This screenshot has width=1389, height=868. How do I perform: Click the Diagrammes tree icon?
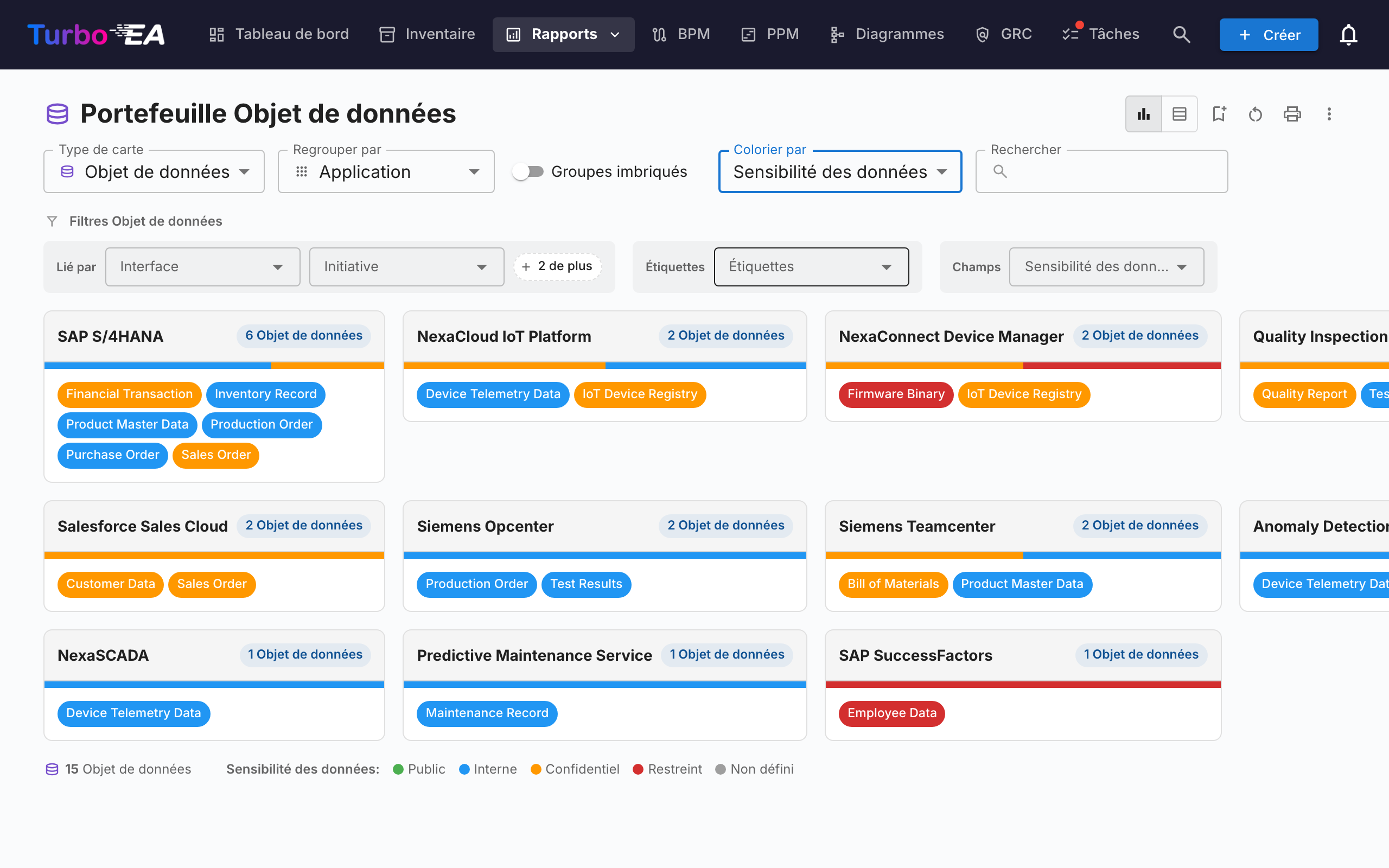837,34
